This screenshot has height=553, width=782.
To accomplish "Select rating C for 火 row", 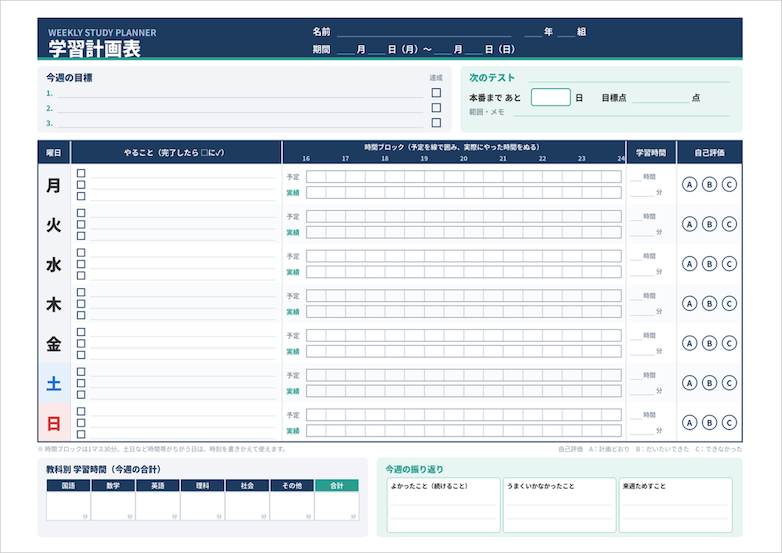I will (729, 224).
